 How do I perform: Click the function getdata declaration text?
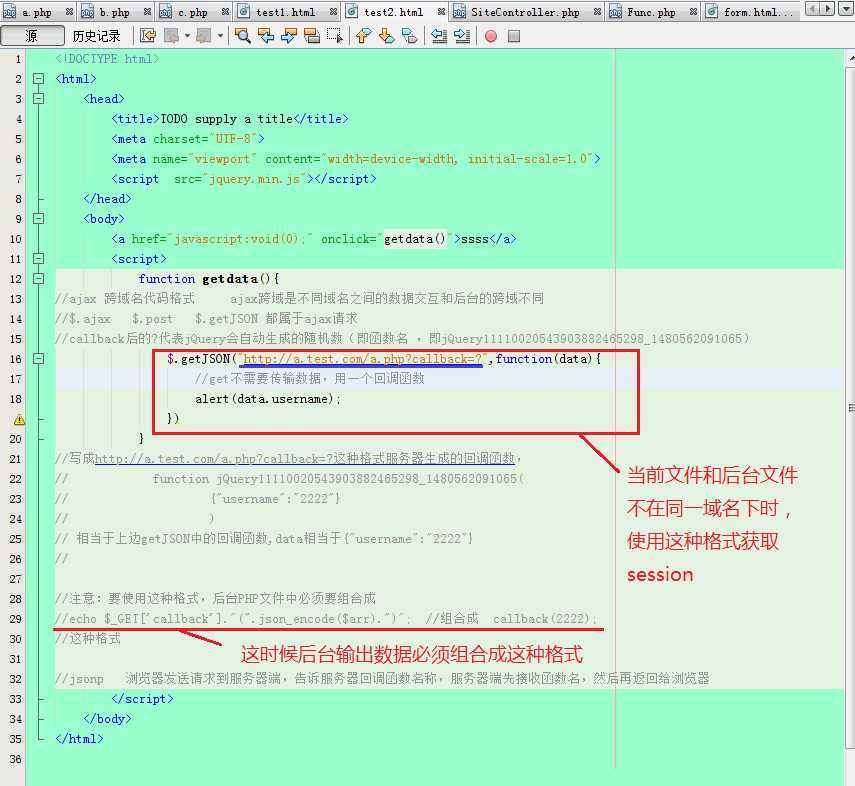coord(208,279)
